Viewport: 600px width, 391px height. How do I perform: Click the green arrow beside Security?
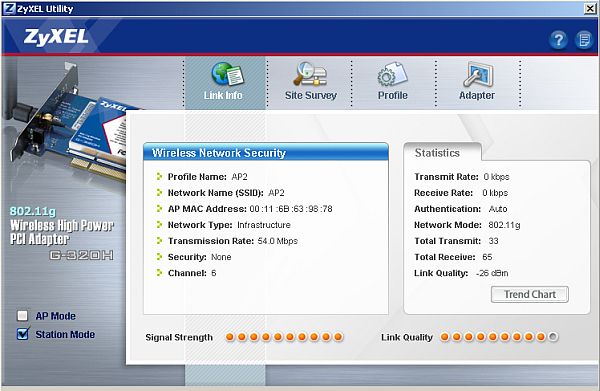(159, 257)
